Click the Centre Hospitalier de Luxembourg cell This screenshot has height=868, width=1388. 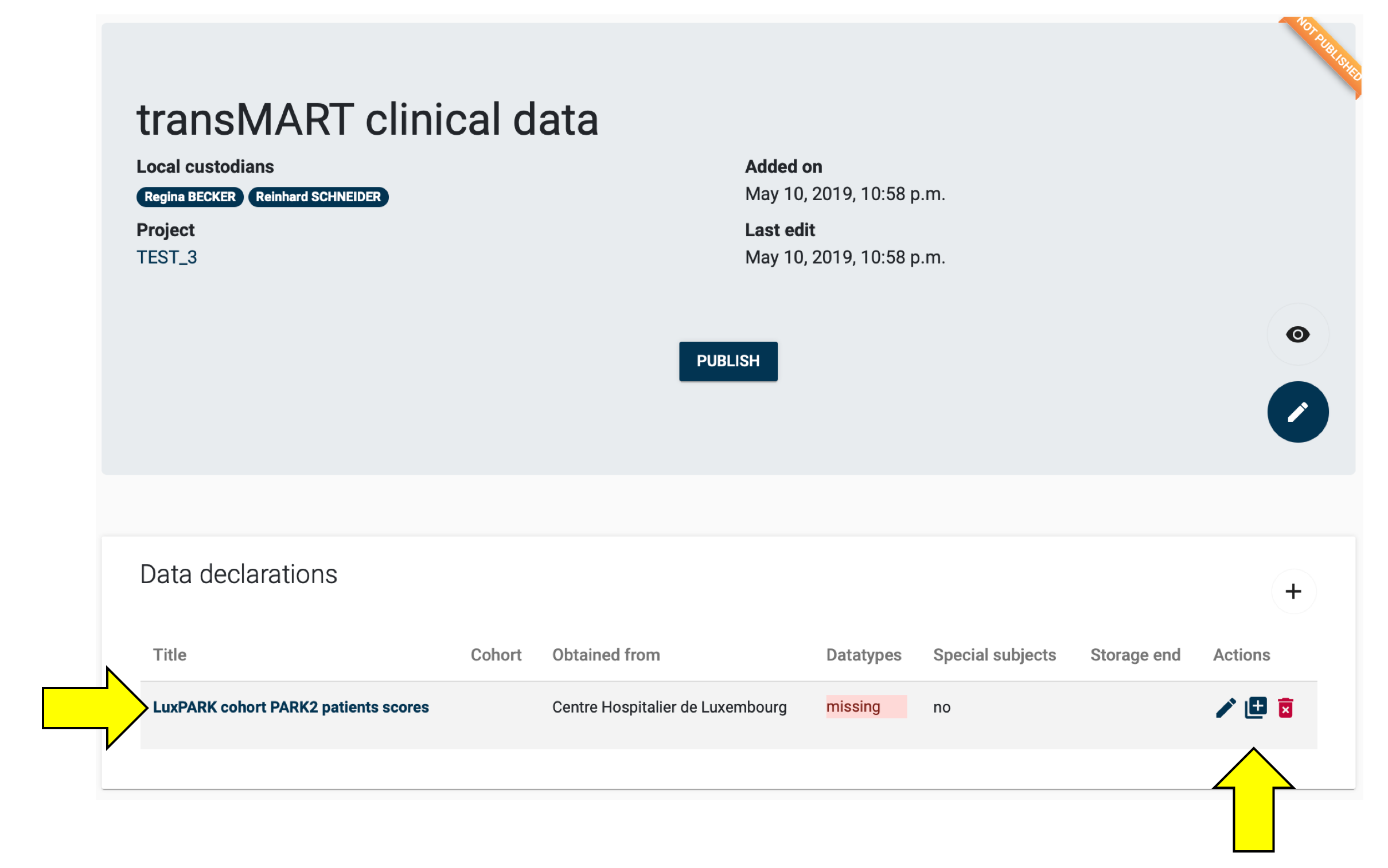tap(669, 707)
